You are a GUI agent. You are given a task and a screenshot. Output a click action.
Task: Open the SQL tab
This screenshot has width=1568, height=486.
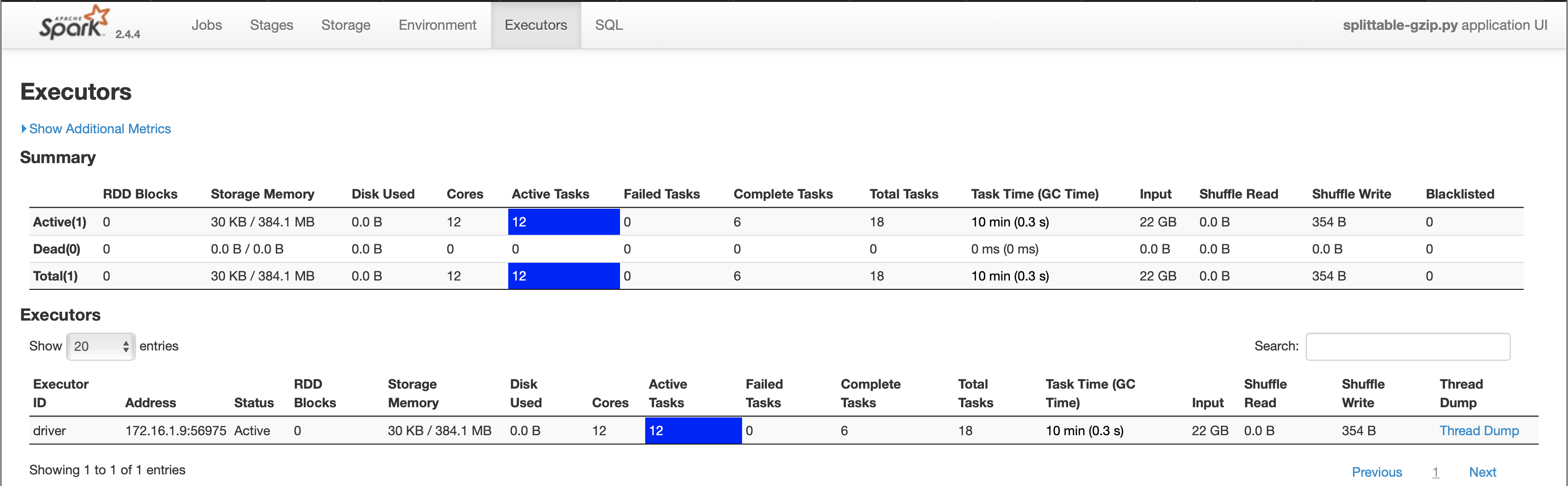[609, 25]
